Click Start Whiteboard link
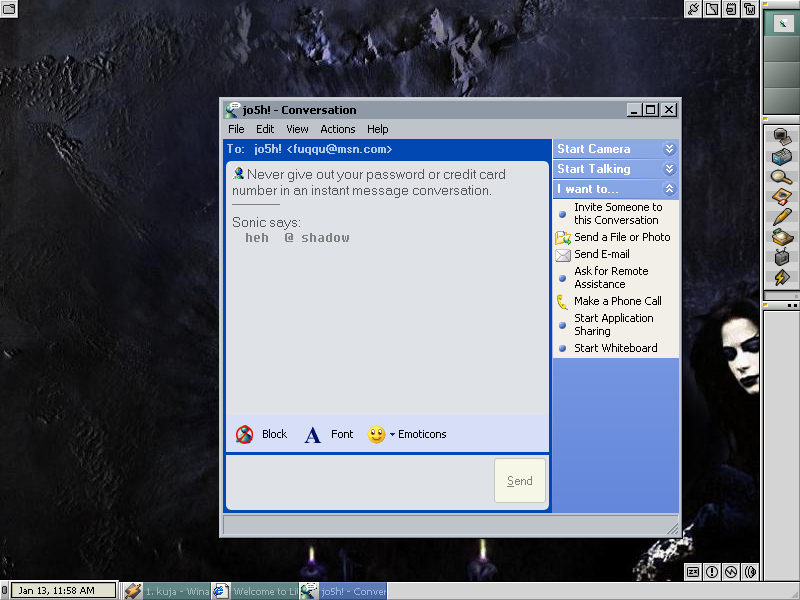The image size is (800, 600). pyautogui.click(x=615, y=348)
